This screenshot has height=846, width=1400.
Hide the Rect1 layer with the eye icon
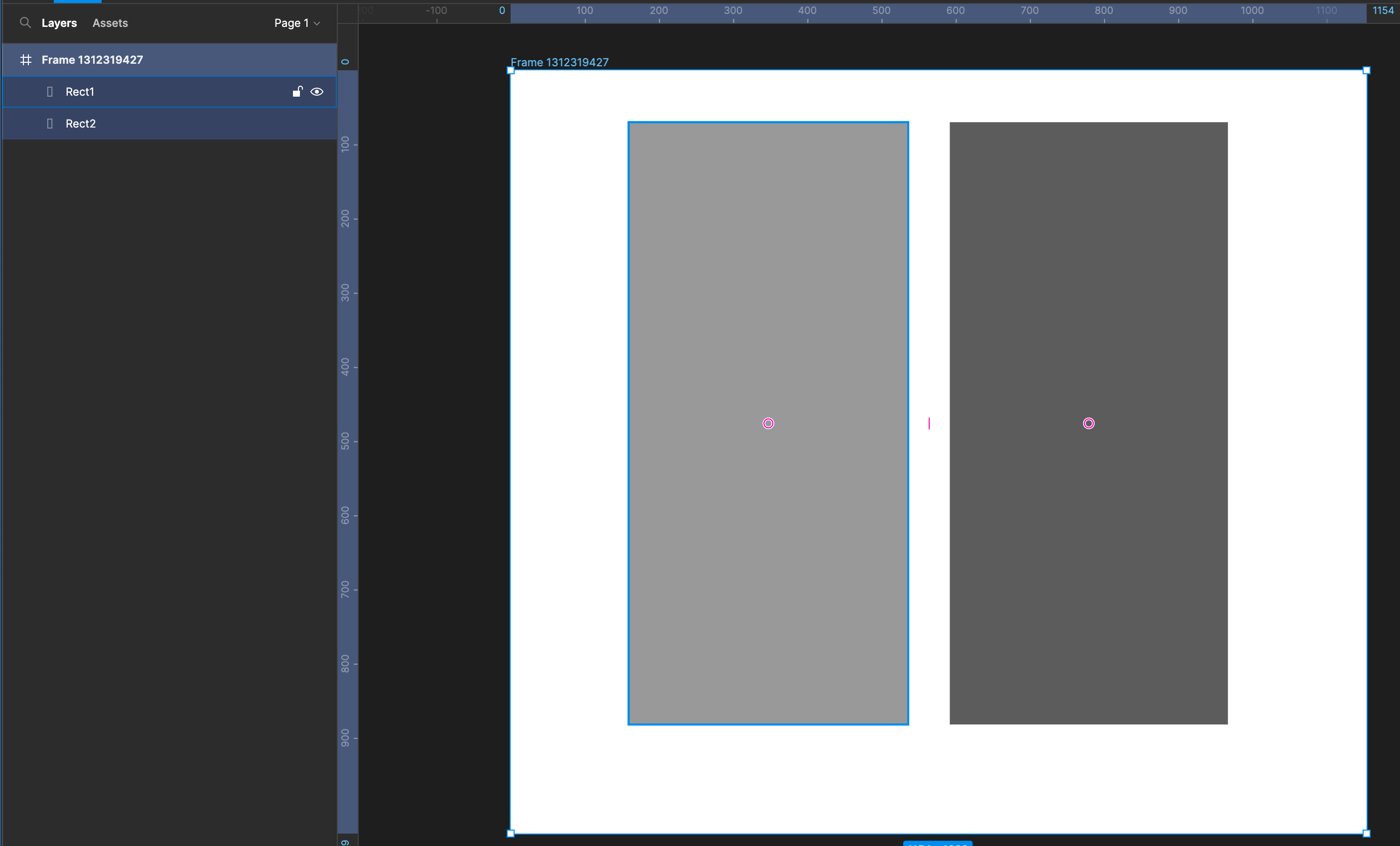(x=317, y=92)
